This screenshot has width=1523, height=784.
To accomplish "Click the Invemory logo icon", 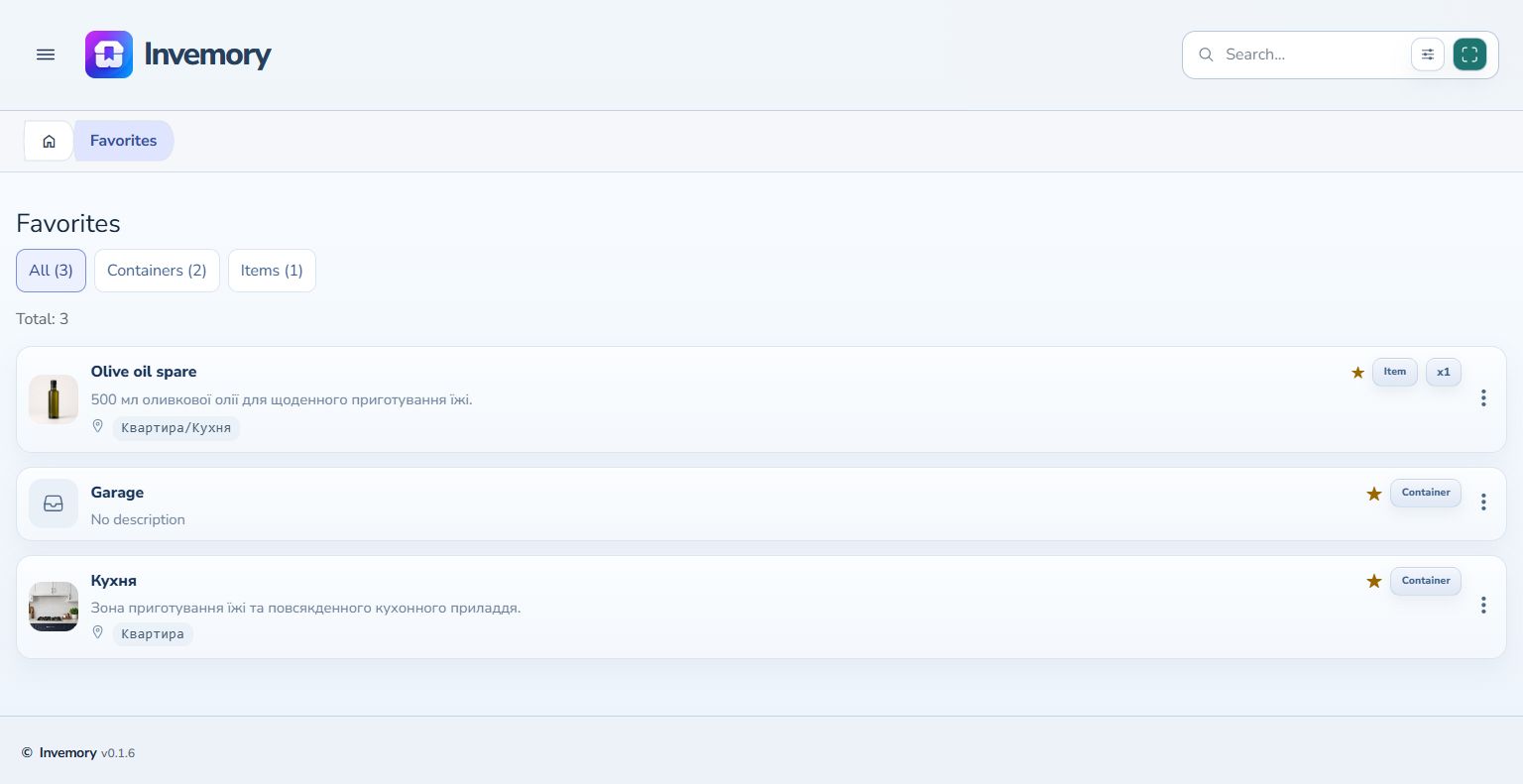I will pyautogui.click(x=109, y=55).
